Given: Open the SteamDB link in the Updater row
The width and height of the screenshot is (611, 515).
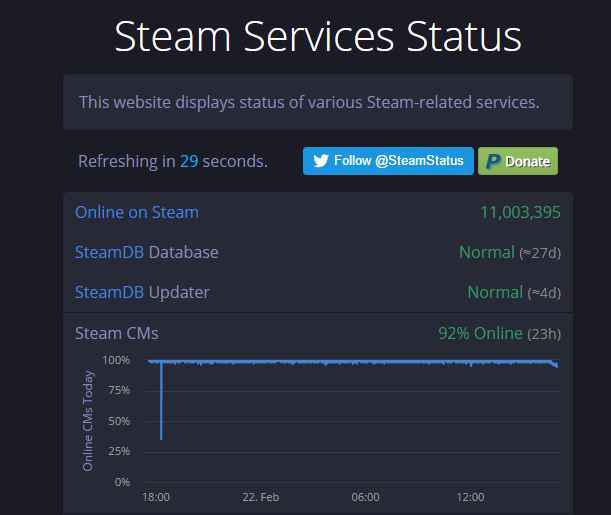Looking at the screenshot, I should tap(109, 292).
